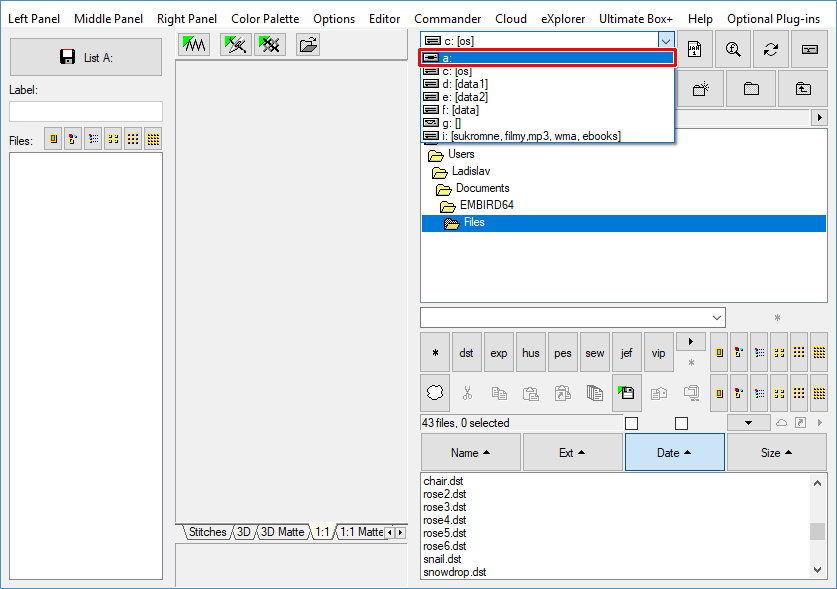Click the paste-shortcut clipboard icon
The image size is (837, 589).
(x=563, y=393)
